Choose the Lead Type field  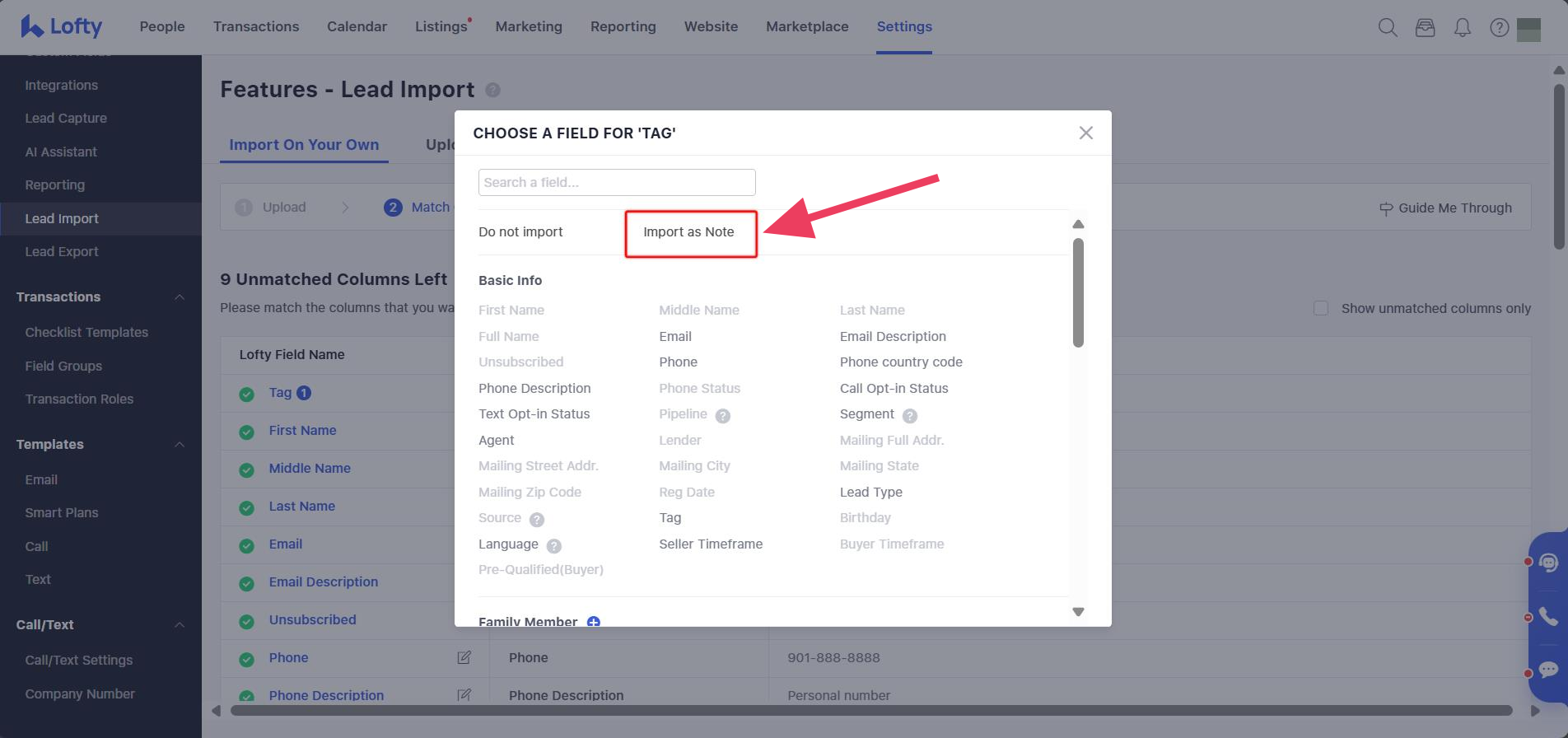click(x=871, y=492)
